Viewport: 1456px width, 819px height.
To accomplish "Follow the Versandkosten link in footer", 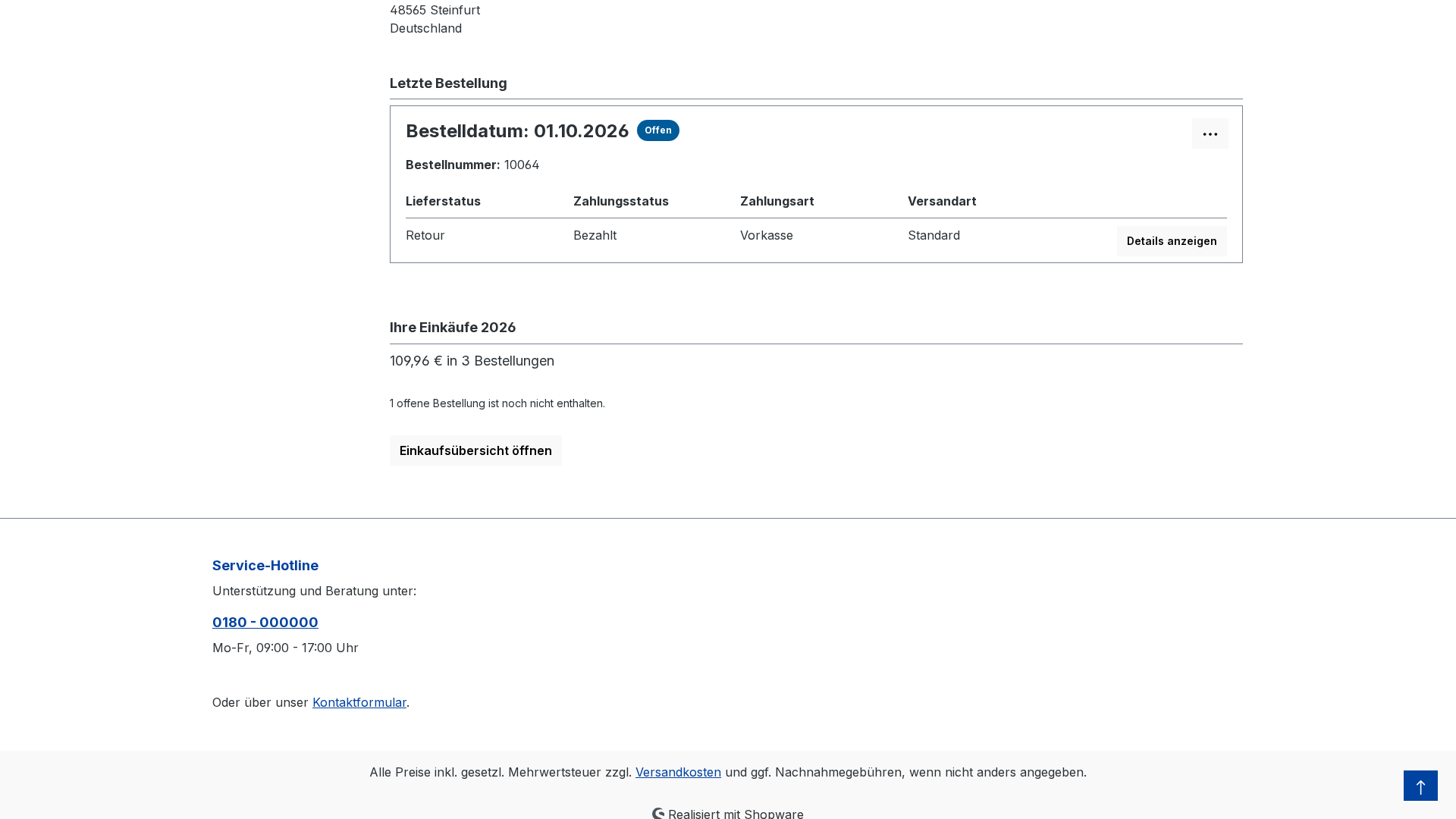I will coord(678,772).
